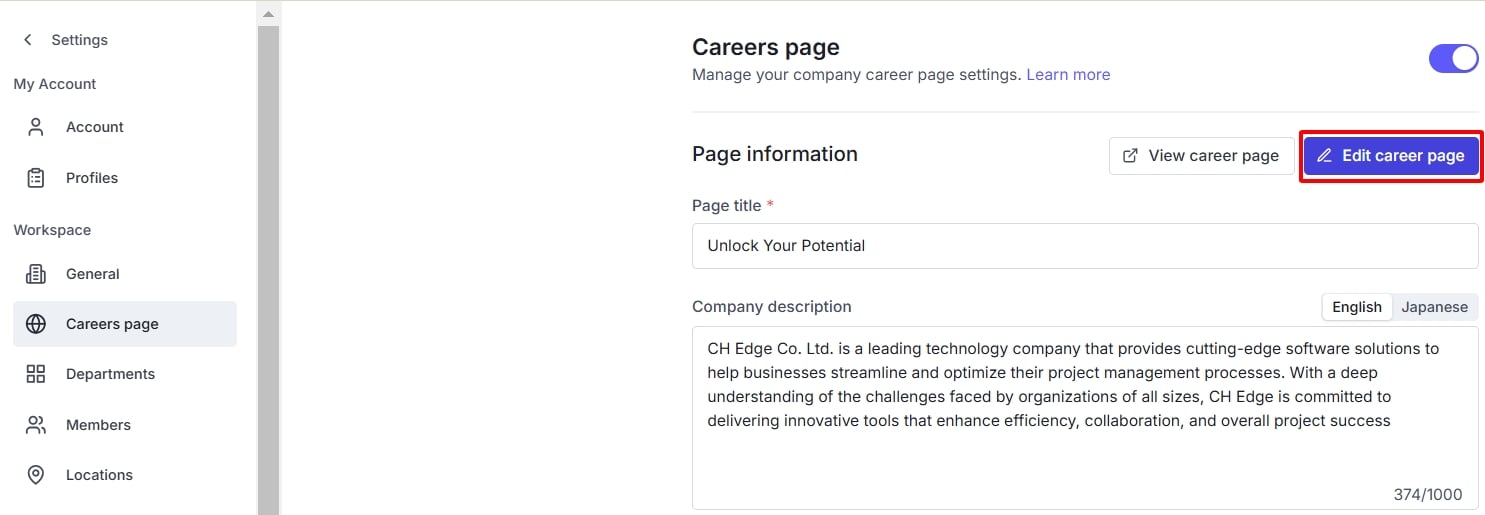
Task: Click in the Page title input field
Action: click(x=1085, y=246)
